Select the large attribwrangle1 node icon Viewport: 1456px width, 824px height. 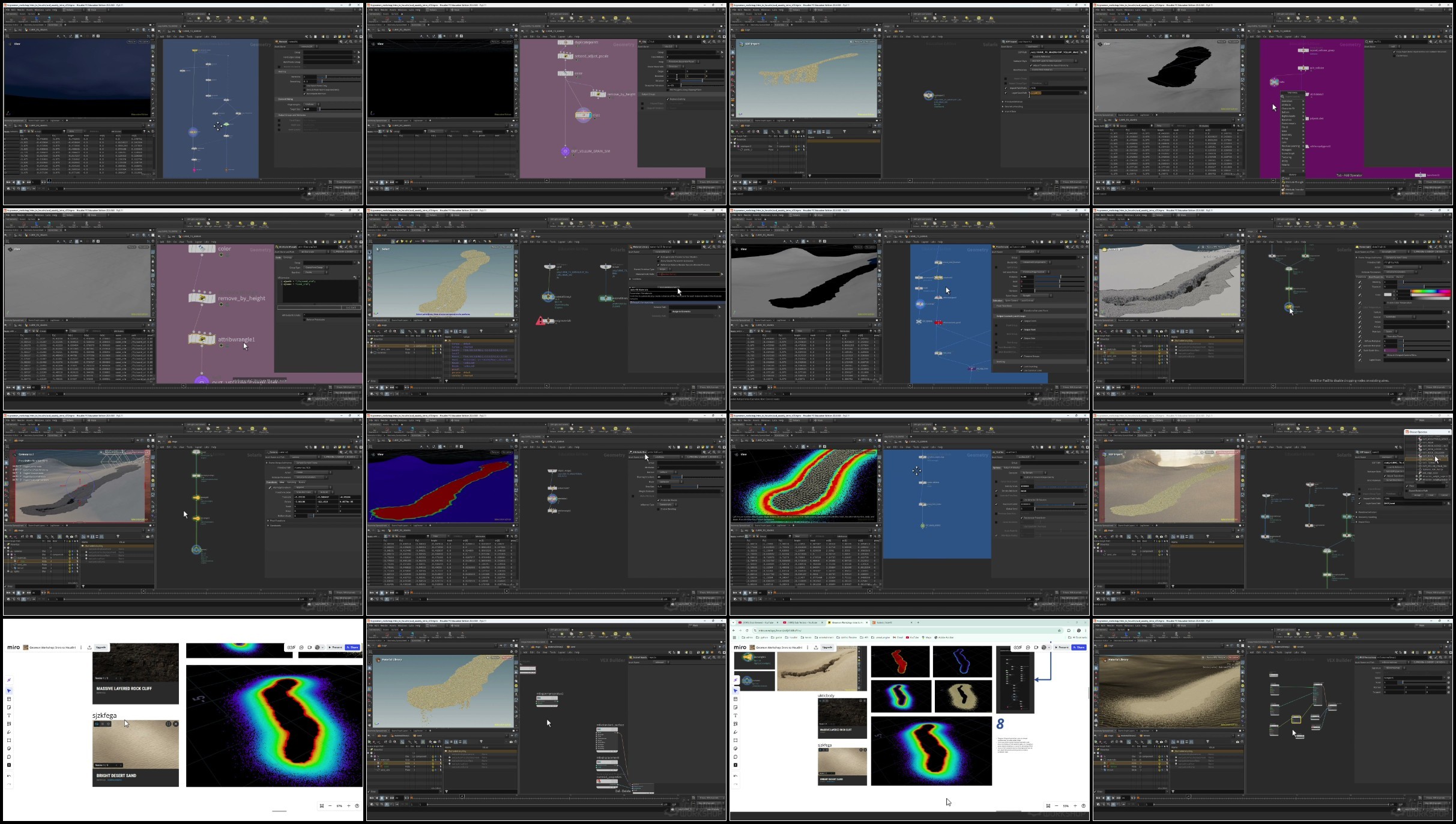click(202, 340)
